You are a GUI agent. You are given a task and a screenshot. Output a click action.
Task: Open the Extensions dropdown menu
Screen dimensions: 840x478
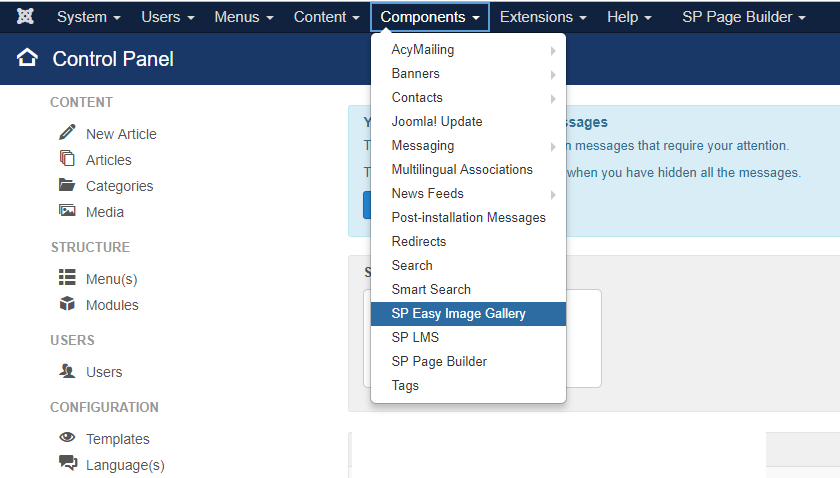tap(543, 17)
